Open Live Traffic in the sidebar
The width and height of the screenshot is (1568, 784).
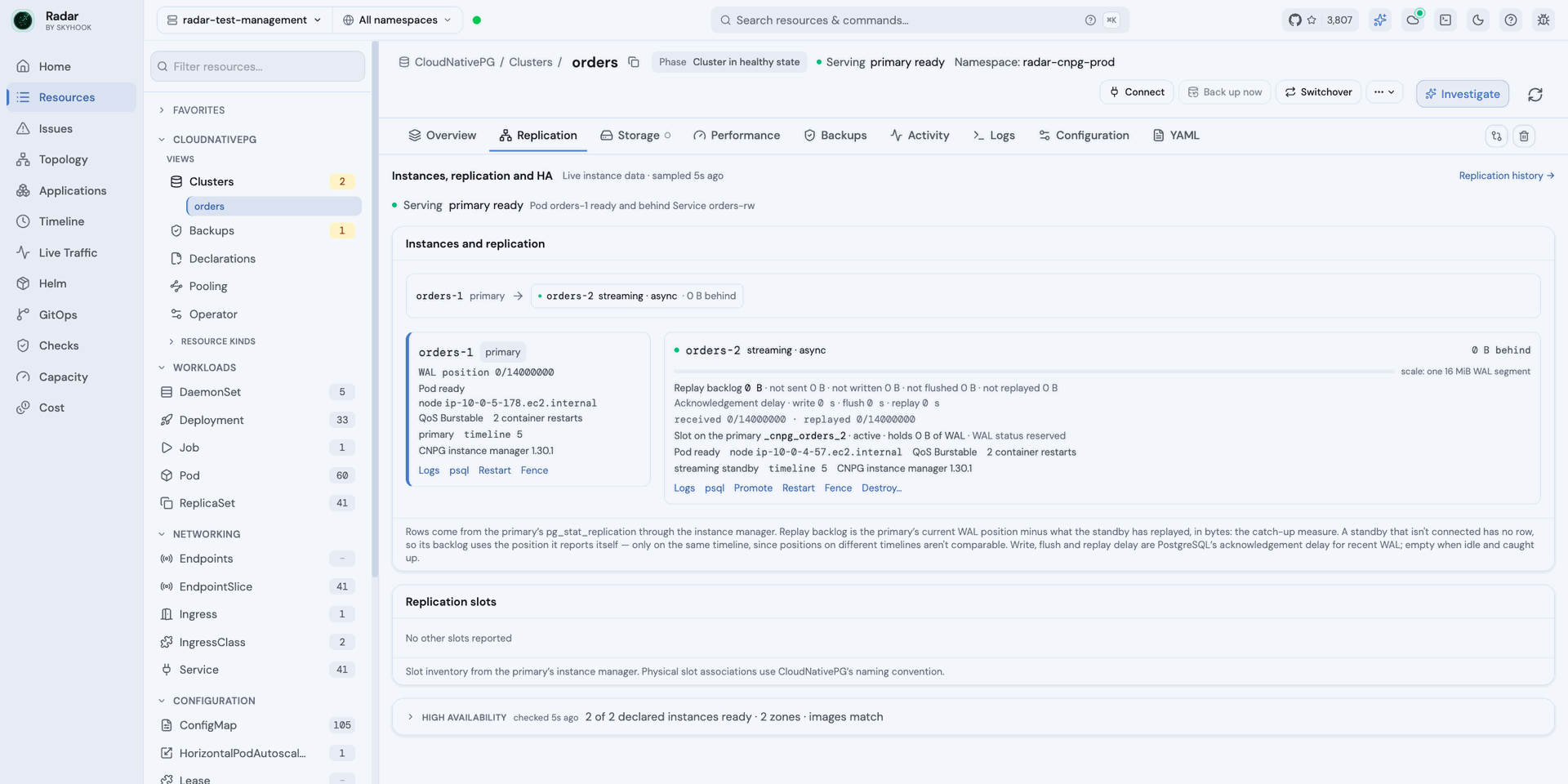(x=70, y=253)
